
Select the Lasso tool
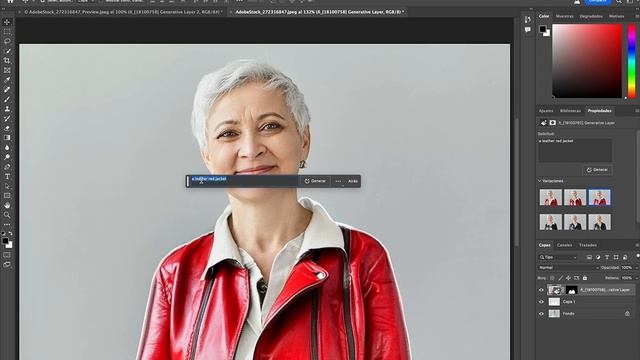[7, 41]
